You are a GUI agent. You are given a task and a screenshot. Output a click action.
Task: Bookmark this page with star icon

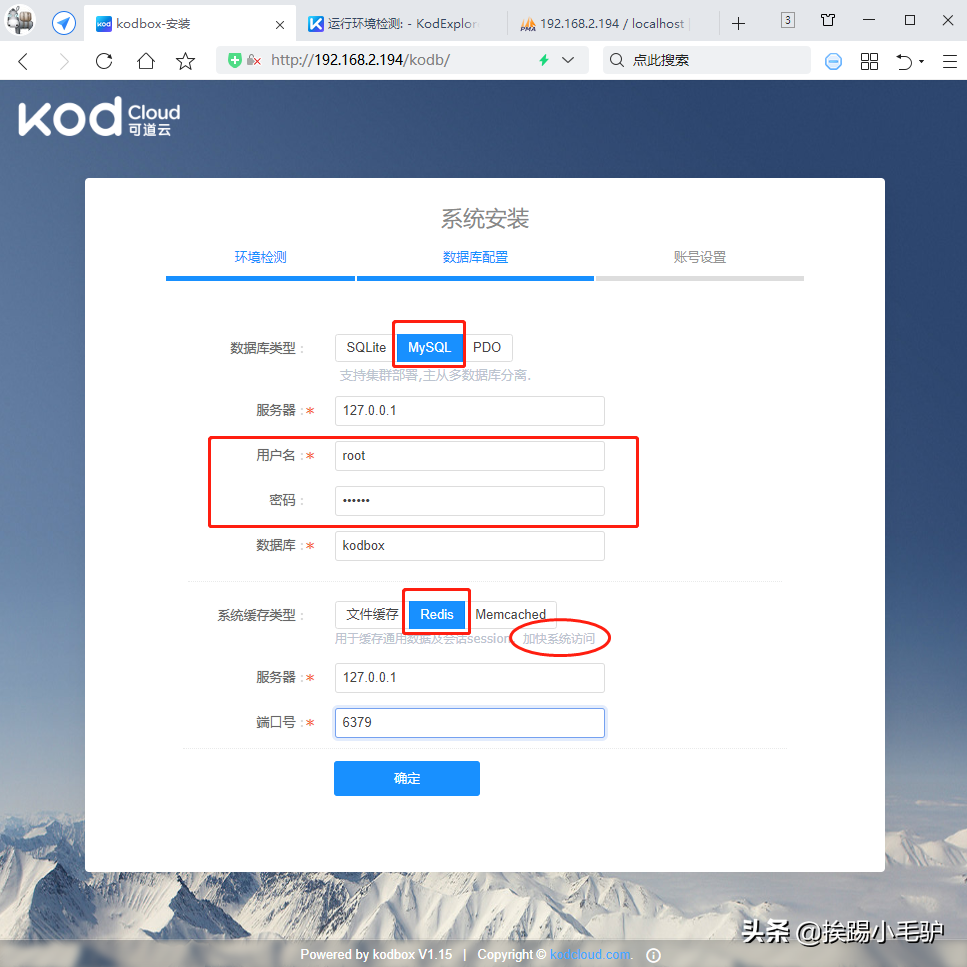click(185, 61)
